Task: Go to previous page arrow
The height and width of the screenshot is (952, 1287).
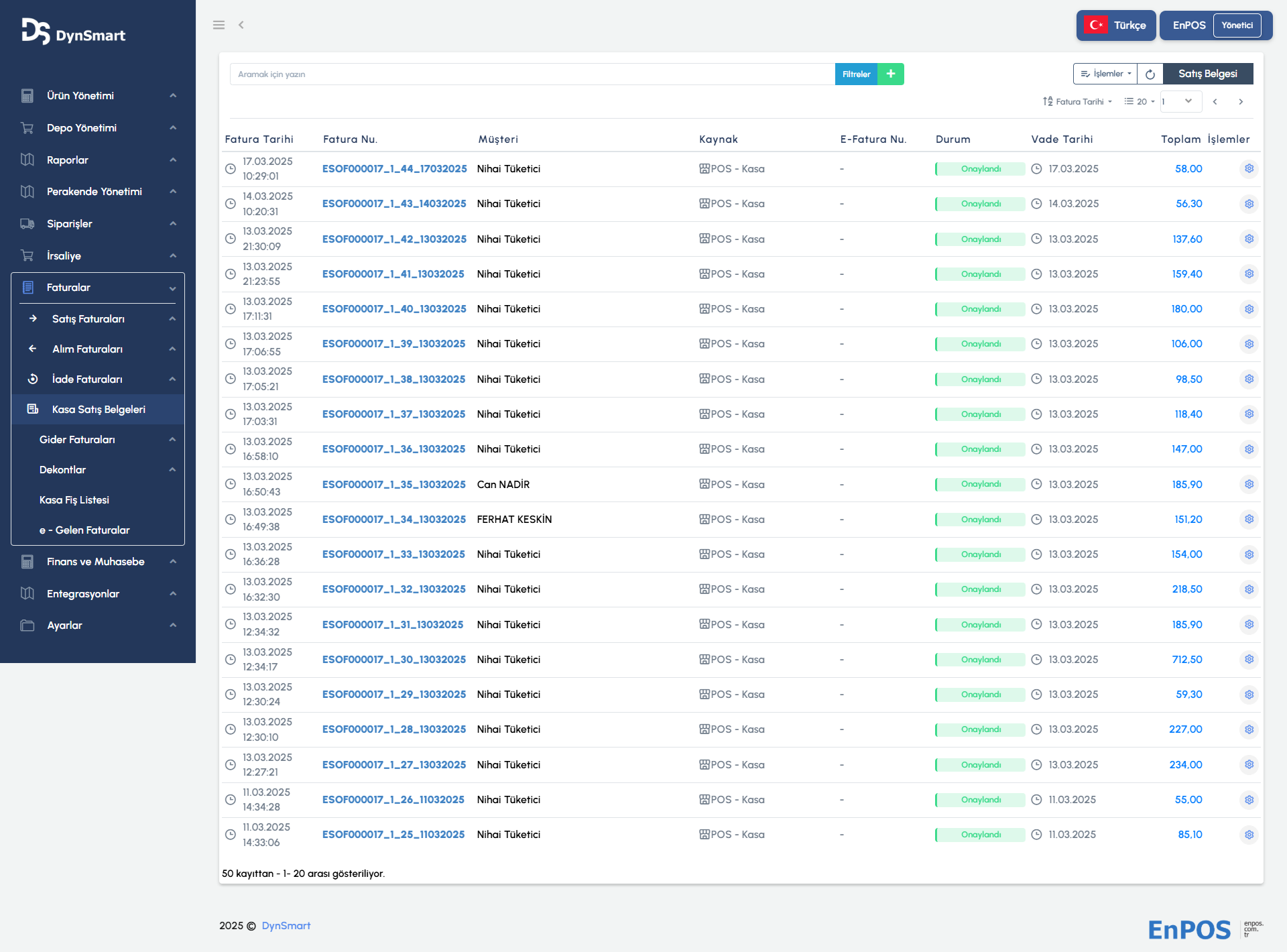Action: (x=1215, y=102)
